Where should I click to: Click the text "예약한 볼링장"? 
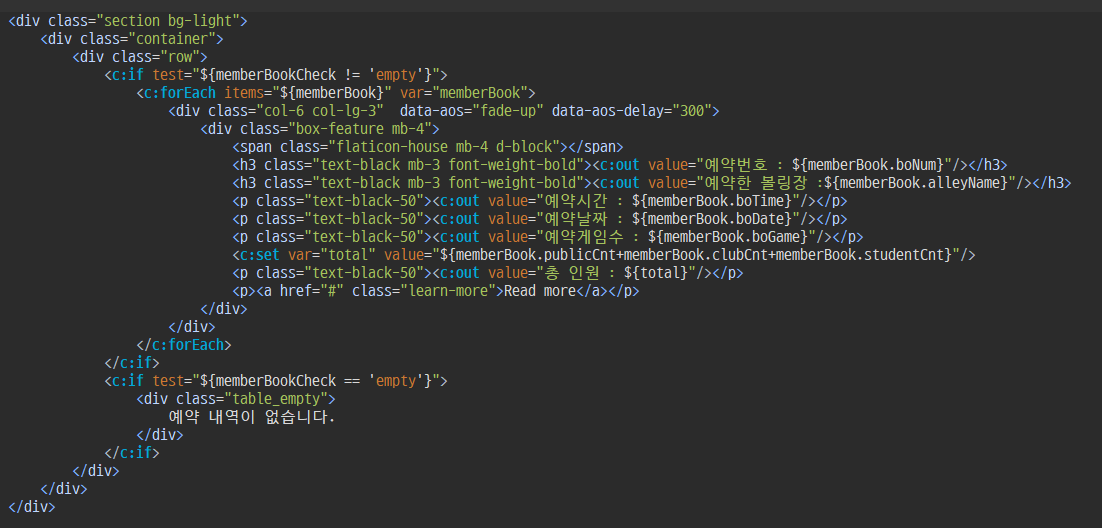(x=755, y=183)
